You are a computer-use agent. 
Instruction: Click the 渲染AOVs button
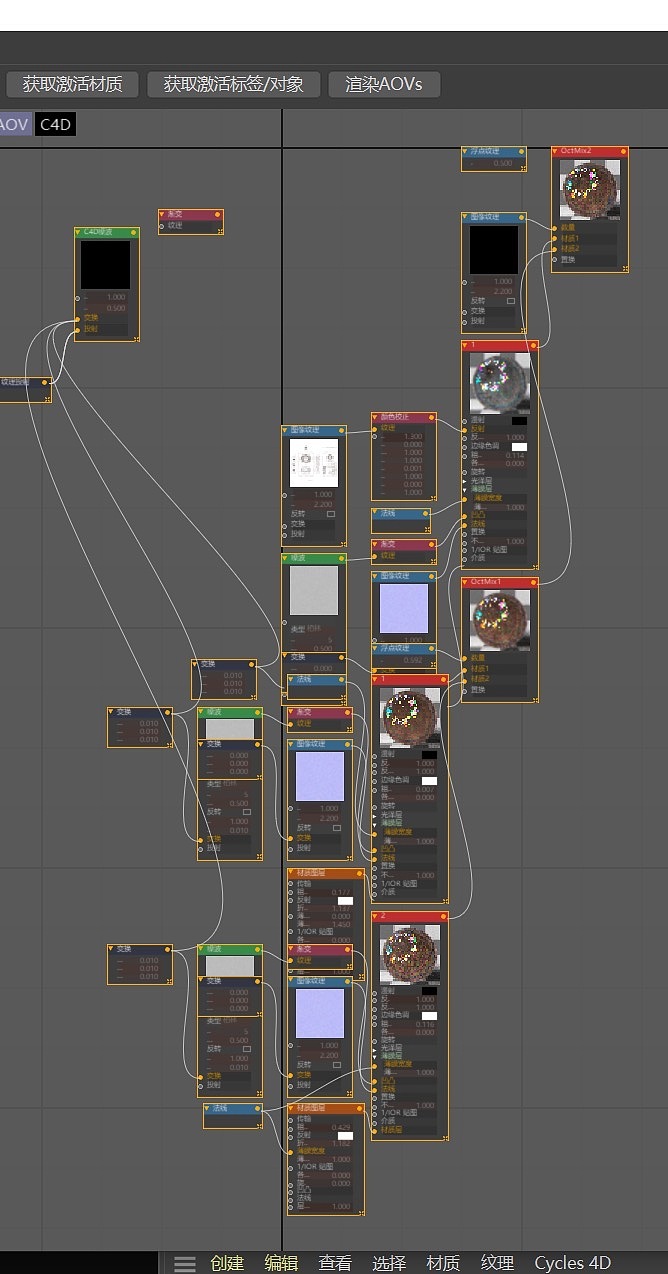[x=384, y=84]
